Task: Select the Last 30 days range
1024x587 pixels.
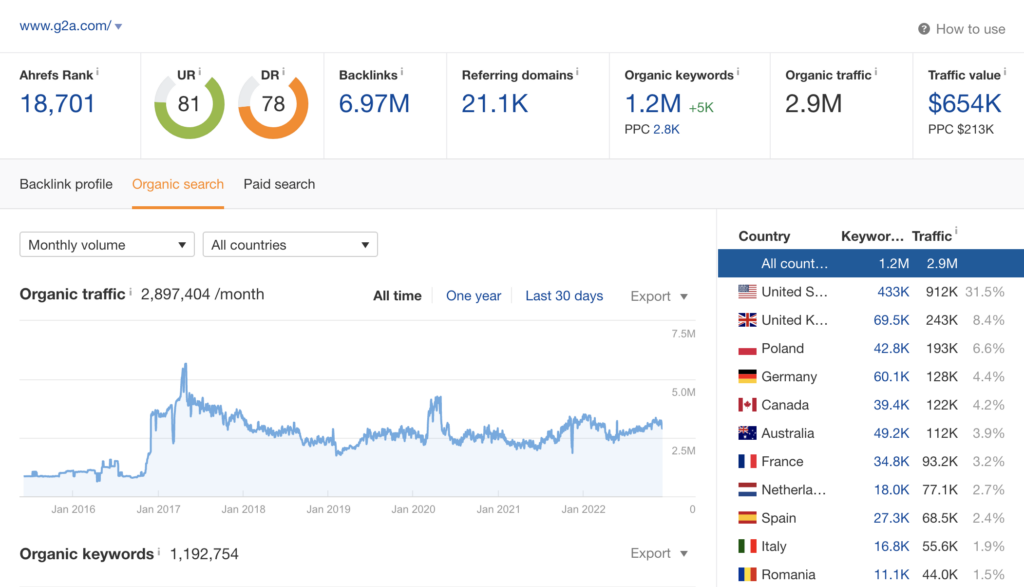Action: coord(564,296)
